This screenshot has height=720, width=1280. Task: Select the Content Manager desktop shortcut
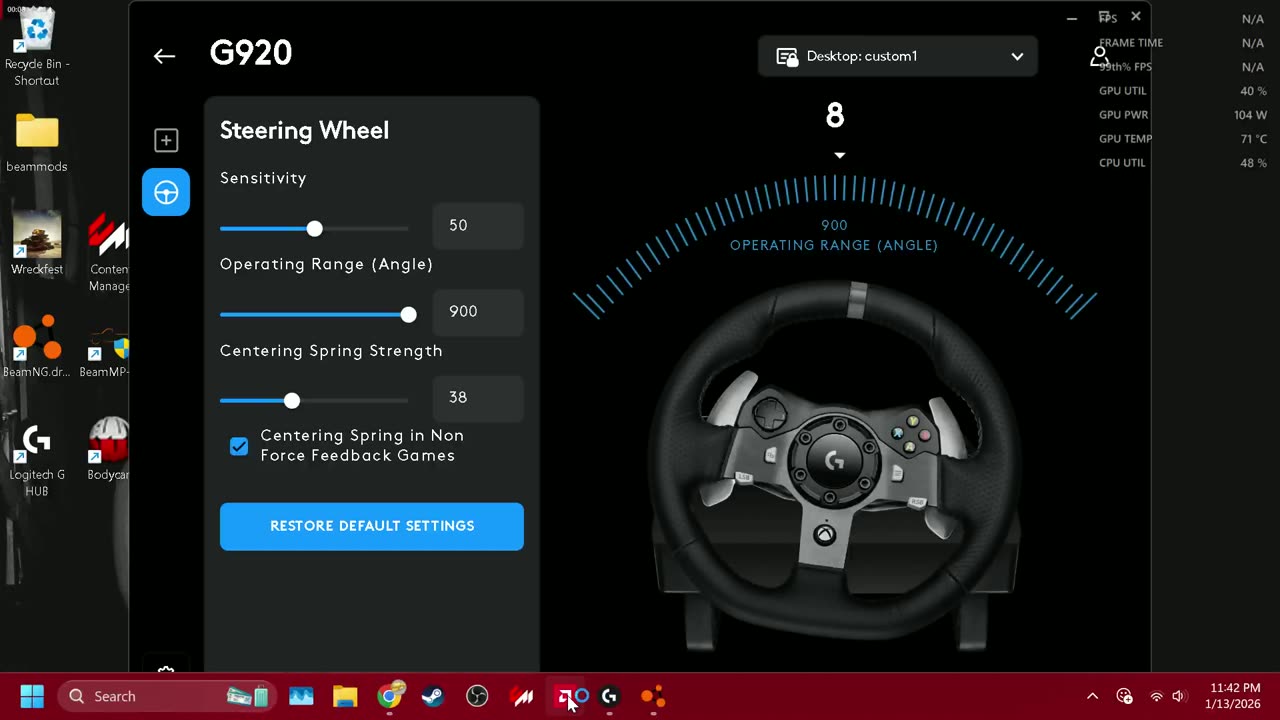pyautogui.click(x=108, y=253)
